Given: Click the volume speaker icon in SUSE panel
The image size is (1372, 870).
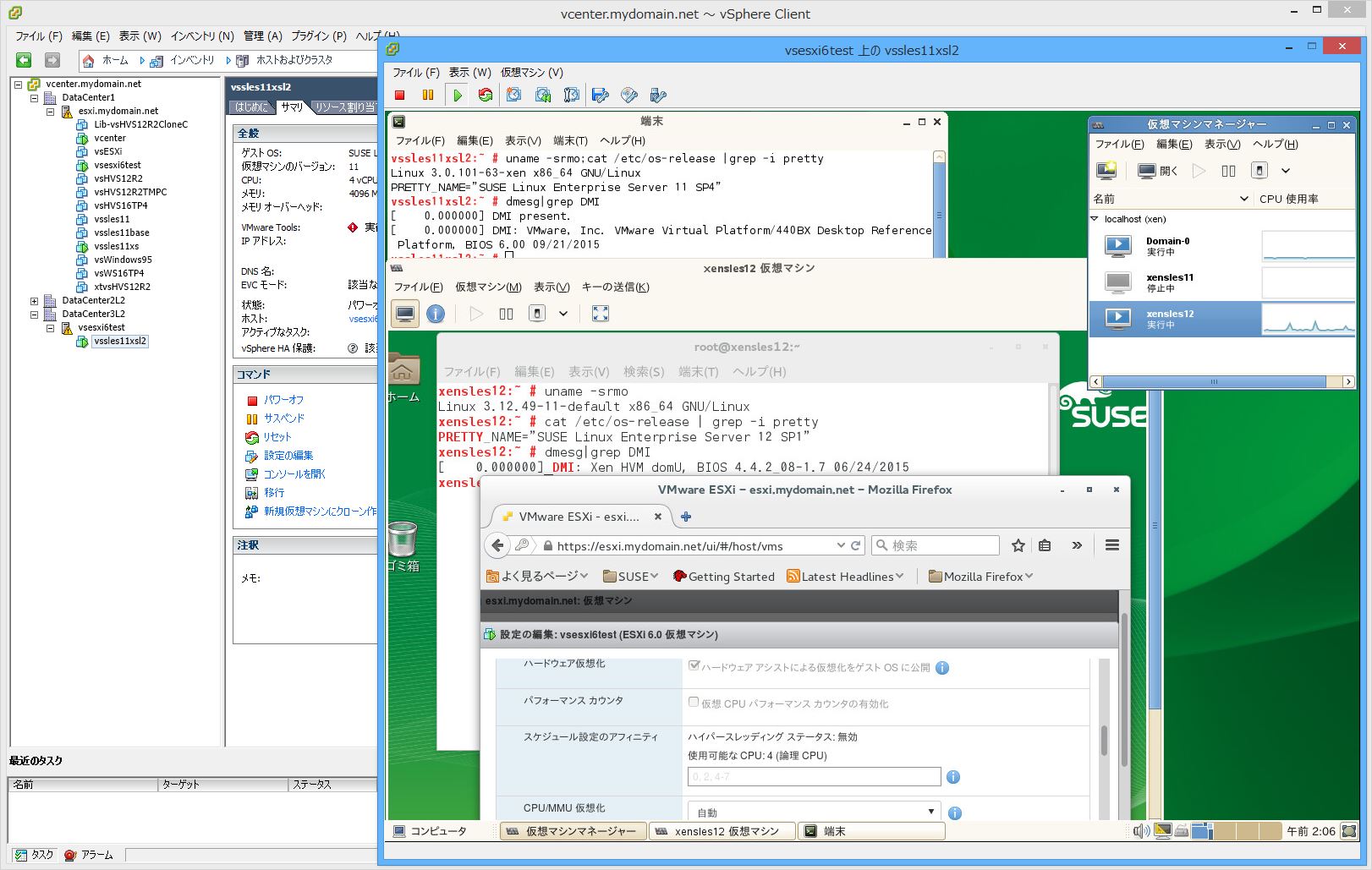Looking at the screenshot, I should coord(1141,831).
